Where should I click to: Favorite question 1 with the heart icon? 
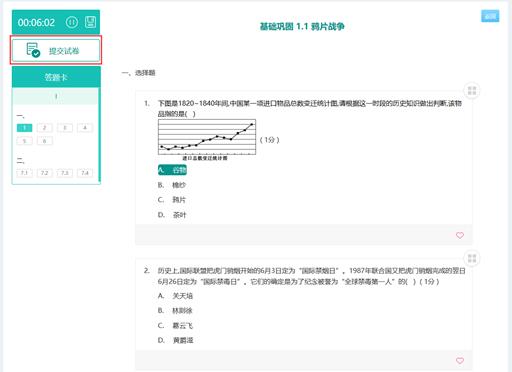(x=460, y=235)
